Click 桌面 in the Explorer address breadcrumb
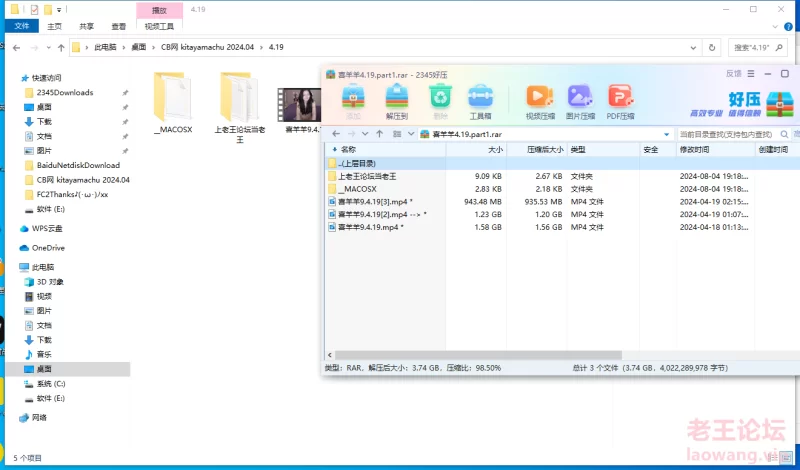The width and height of the screenshot is (800, 470). click(x=139, y=47)
